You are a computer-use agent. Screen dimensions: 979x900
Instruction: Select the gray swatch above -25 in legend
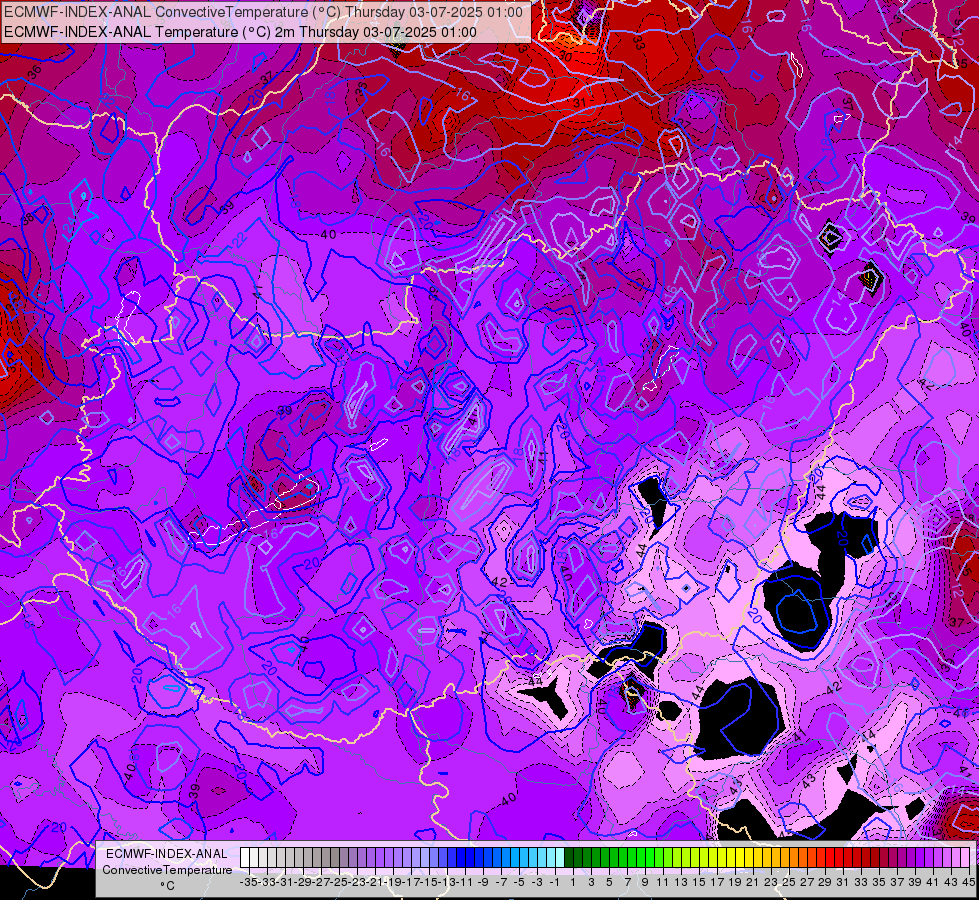click(335, 857)
